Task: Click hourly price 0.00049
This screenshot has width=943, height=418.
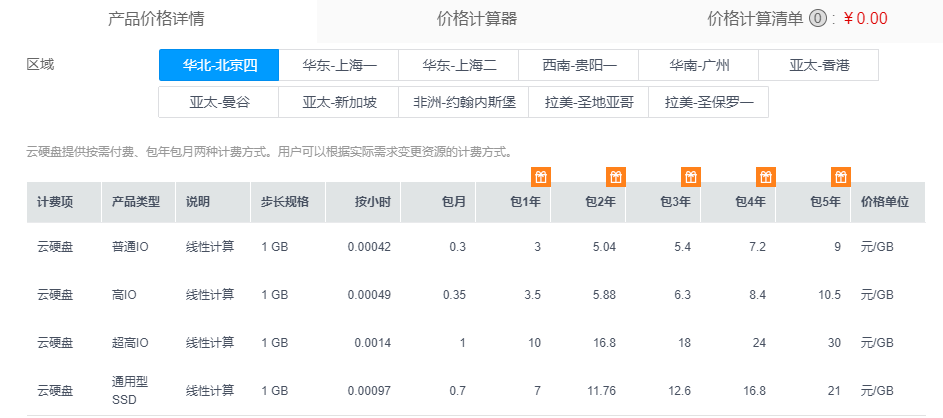Action: coord(369,295)
